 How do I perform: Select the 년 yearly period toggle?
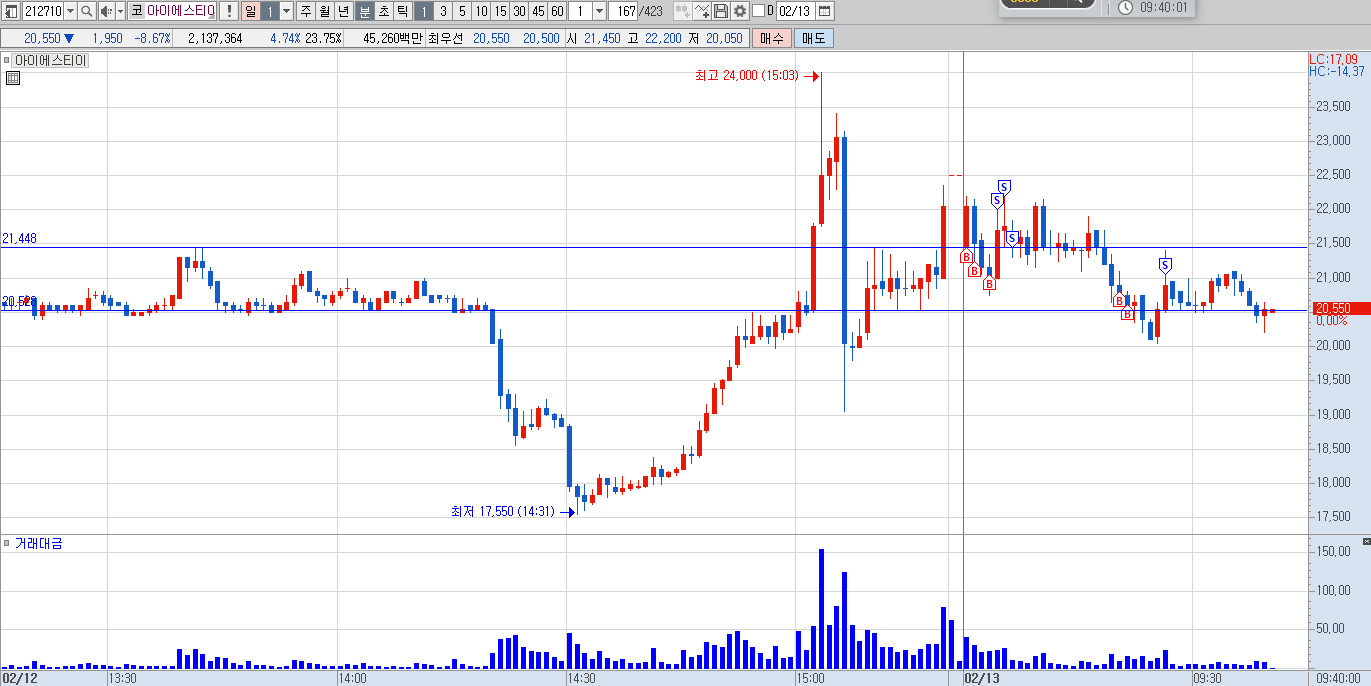point(344,11)
